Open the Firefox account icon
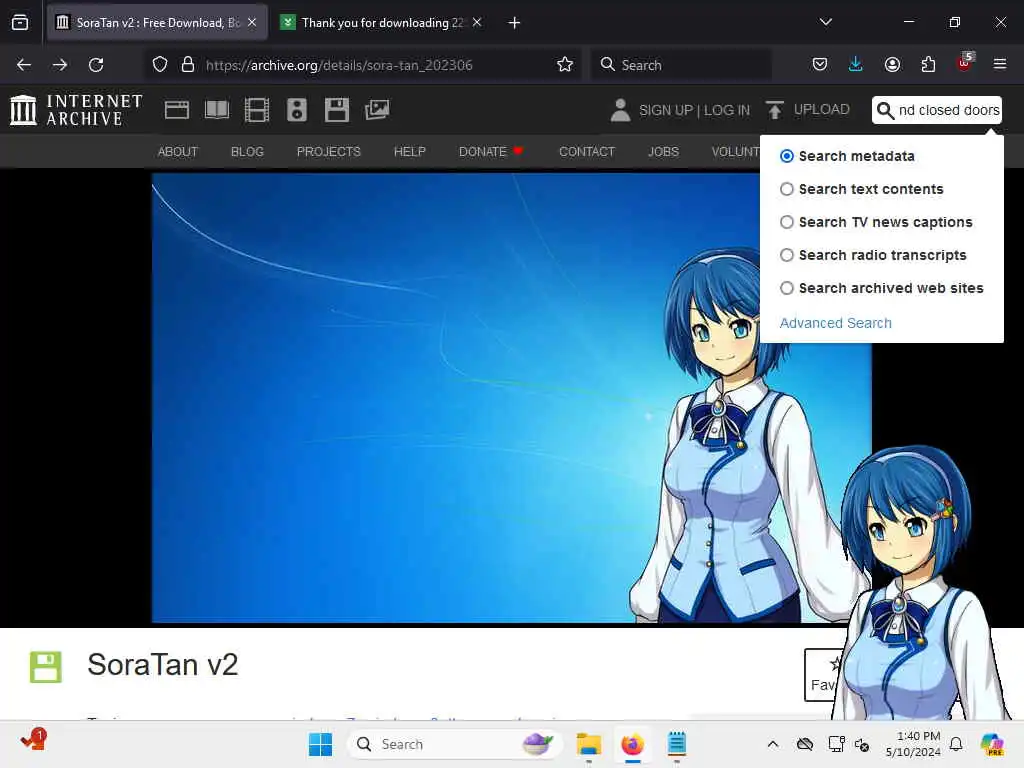Screen dimensions: 1024x768 [892, 64]
